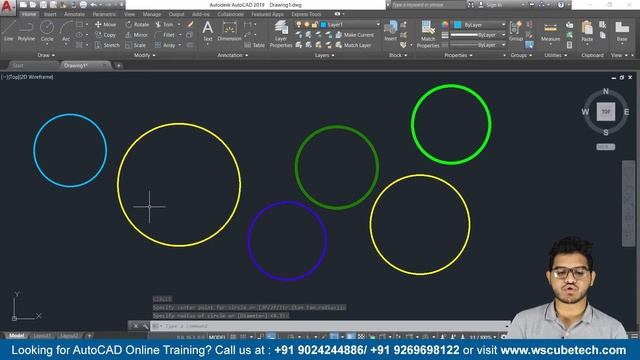The height and width of the screenshot is (360, 640).
Task: Select the Line tool
Action: tap(9, 31)
